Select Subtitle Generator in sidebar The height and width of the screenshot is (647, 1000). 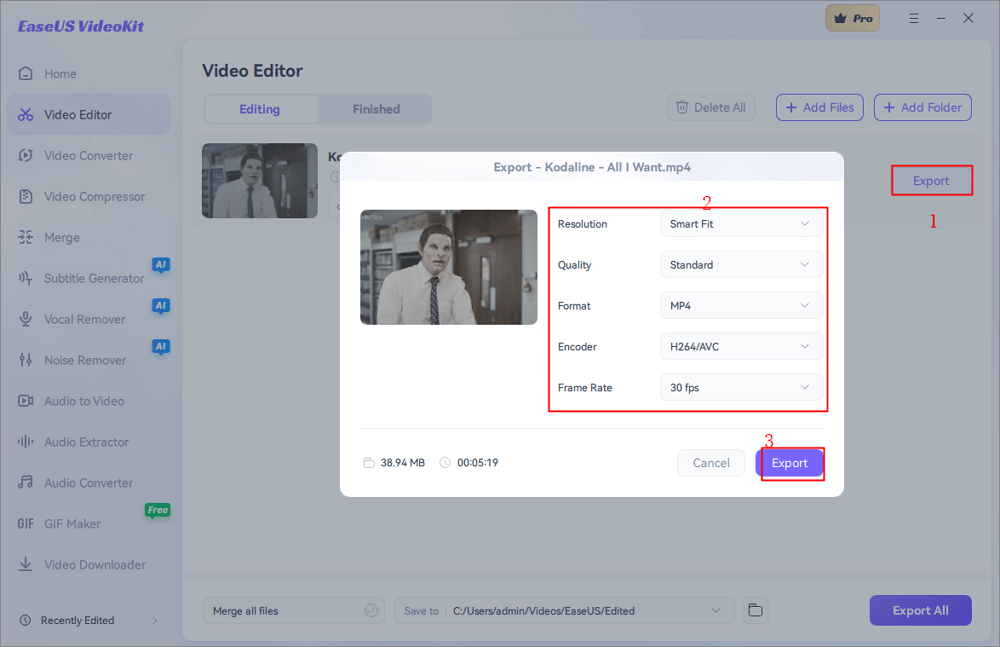[89, 278]
